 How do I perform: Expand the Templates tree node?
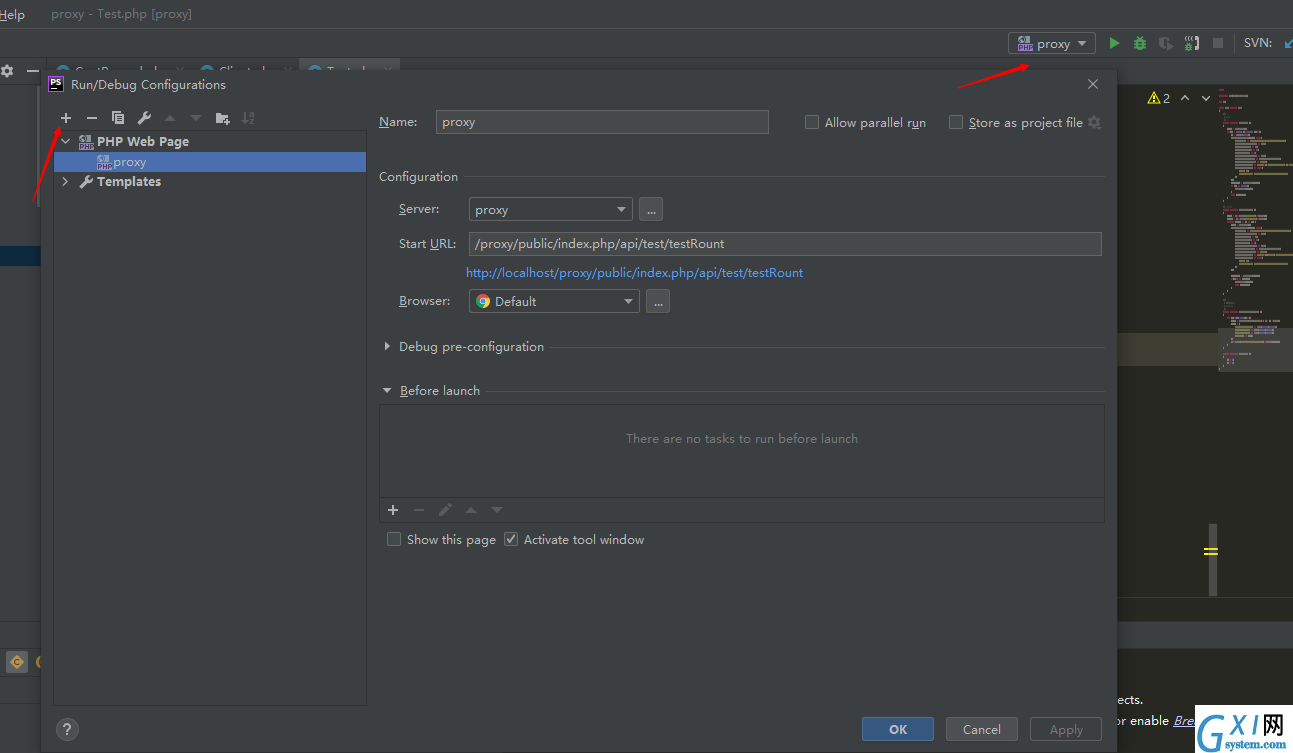pyautogui.click(x=65, y=181)
